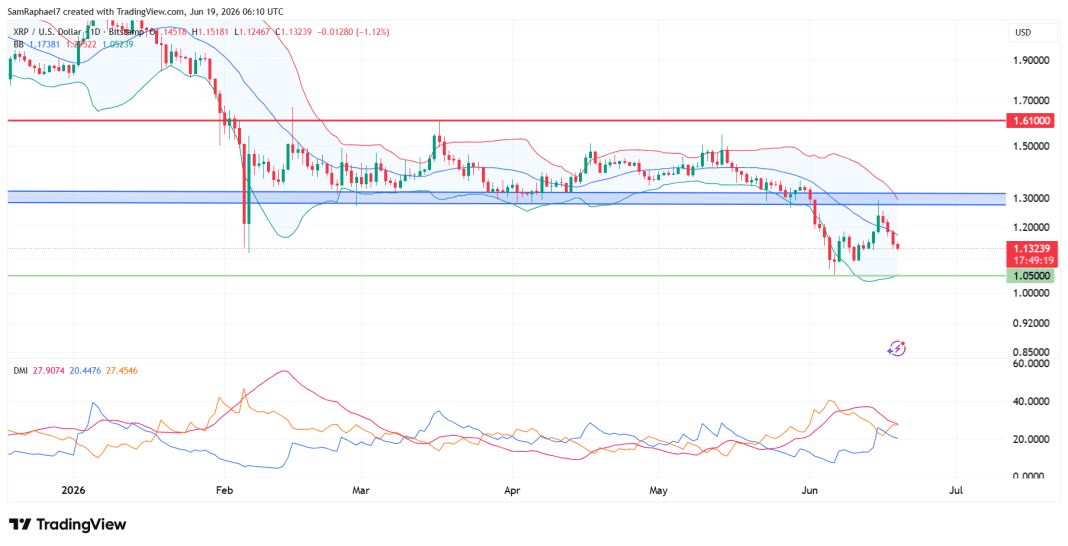Screen dimensions: 1068x546
Task: Click the blue DMI value 20.4476
Action: (84, 370)
